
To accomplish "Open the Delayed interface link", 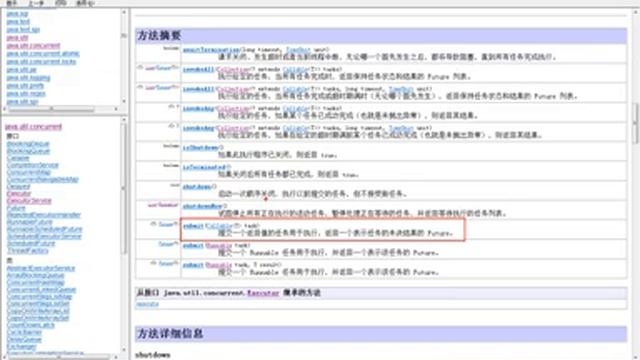I will pyautogui.click(x=18, y=187).
